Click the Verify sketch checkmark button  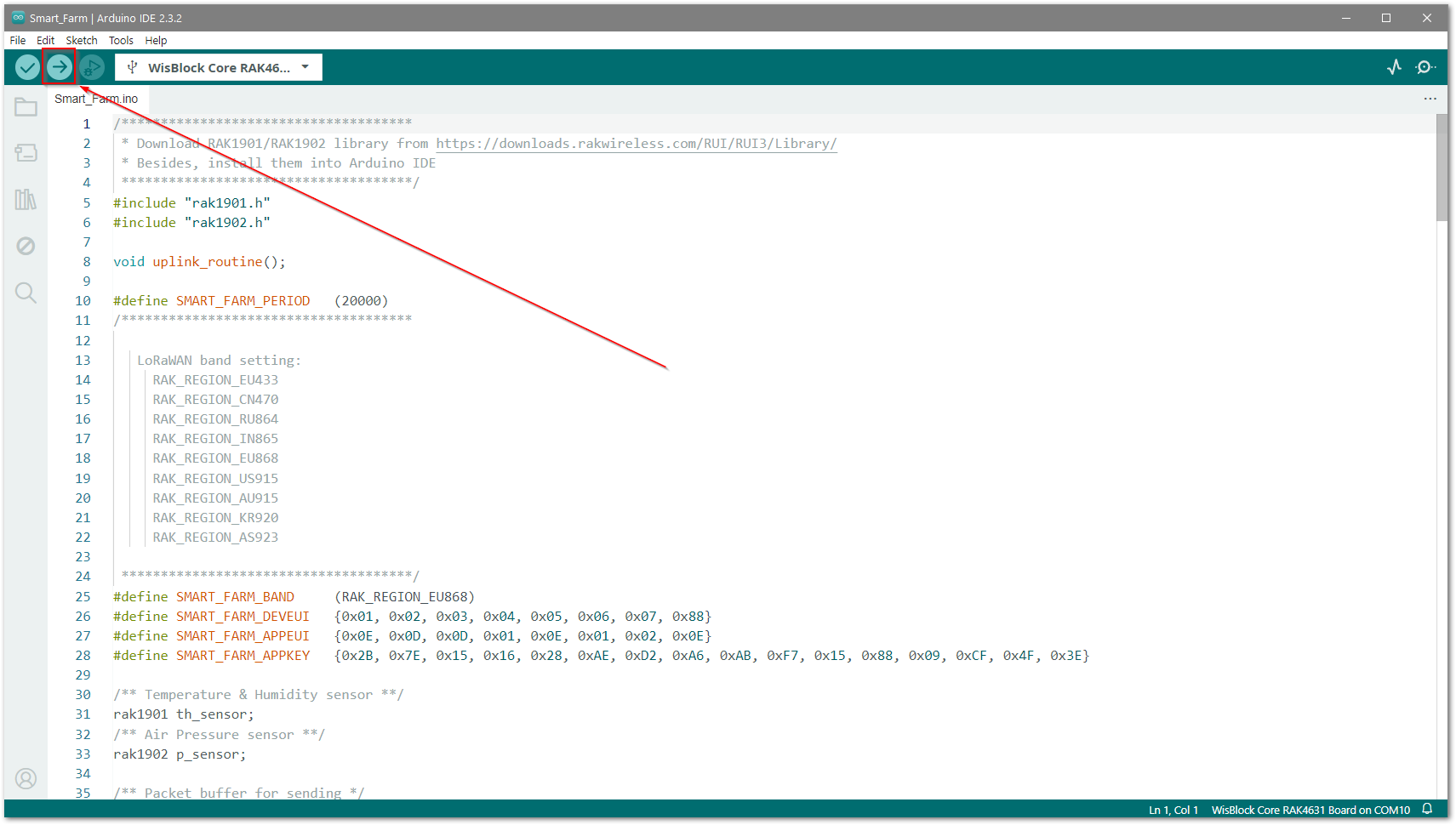click(x=27, y=67)
